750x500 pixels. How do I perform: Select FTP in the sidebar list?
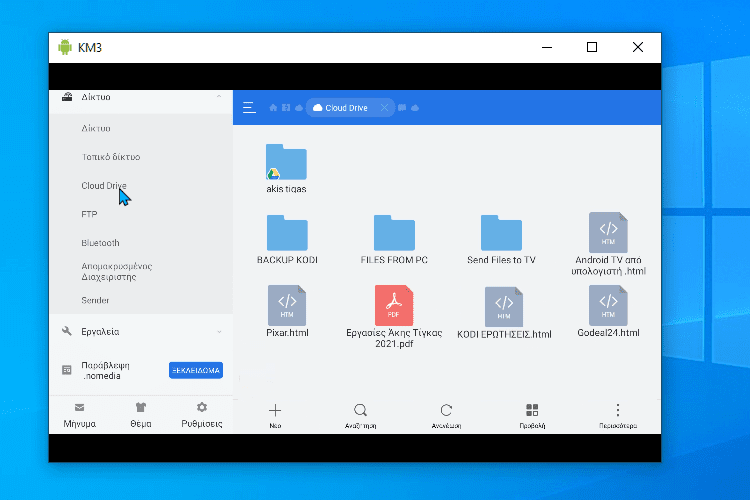pos(89,214)
